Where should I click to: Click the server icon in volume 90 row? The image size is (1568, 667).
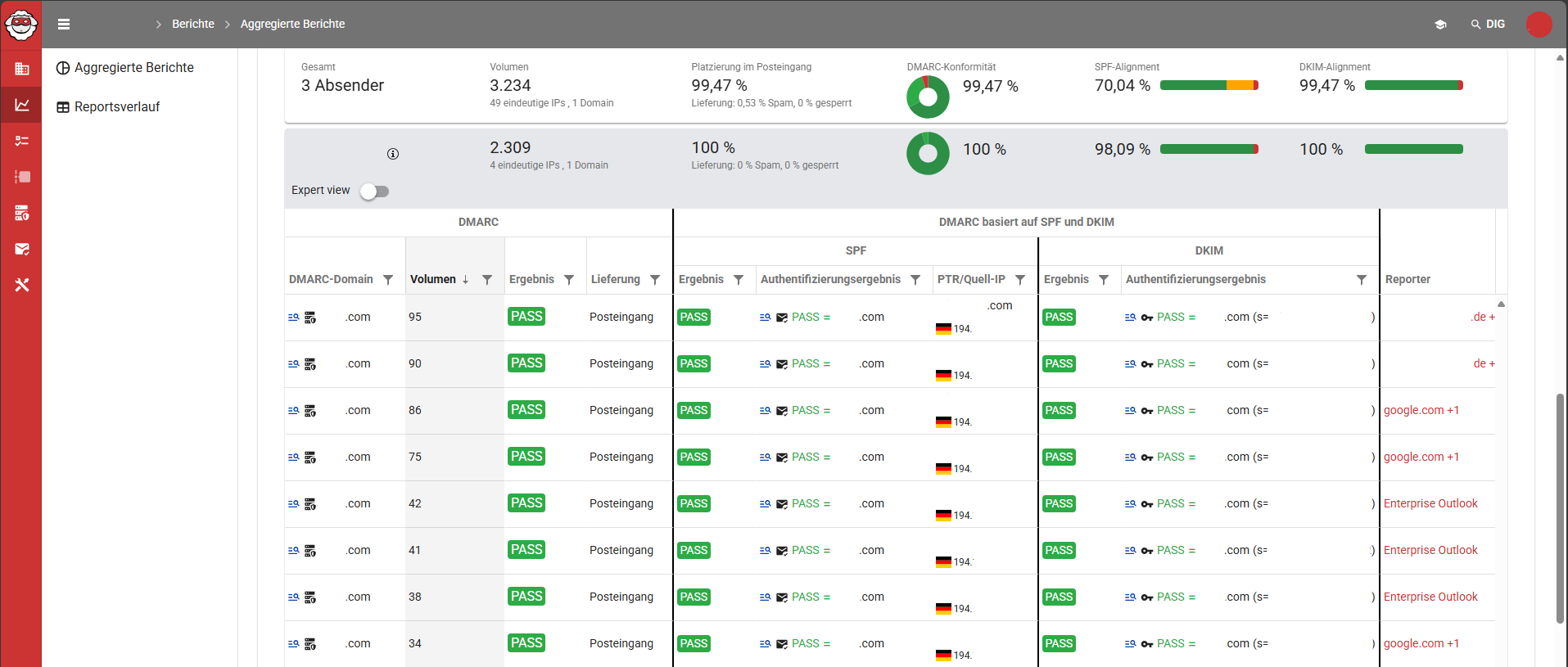coord(310,364)
